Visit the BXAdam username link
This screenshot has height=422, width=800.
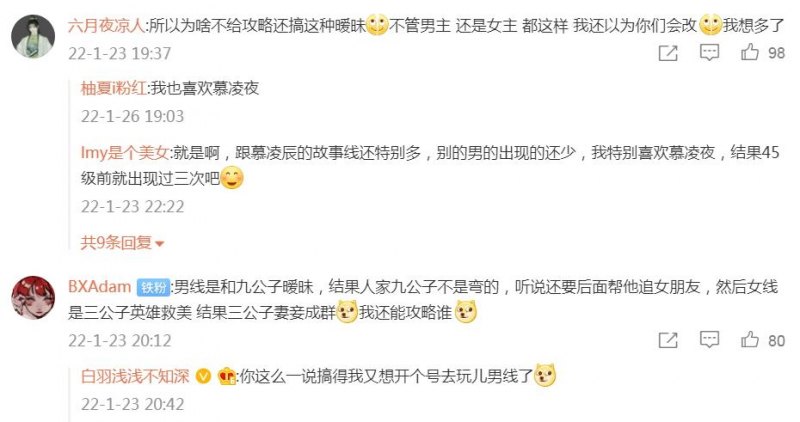point(99,286)
